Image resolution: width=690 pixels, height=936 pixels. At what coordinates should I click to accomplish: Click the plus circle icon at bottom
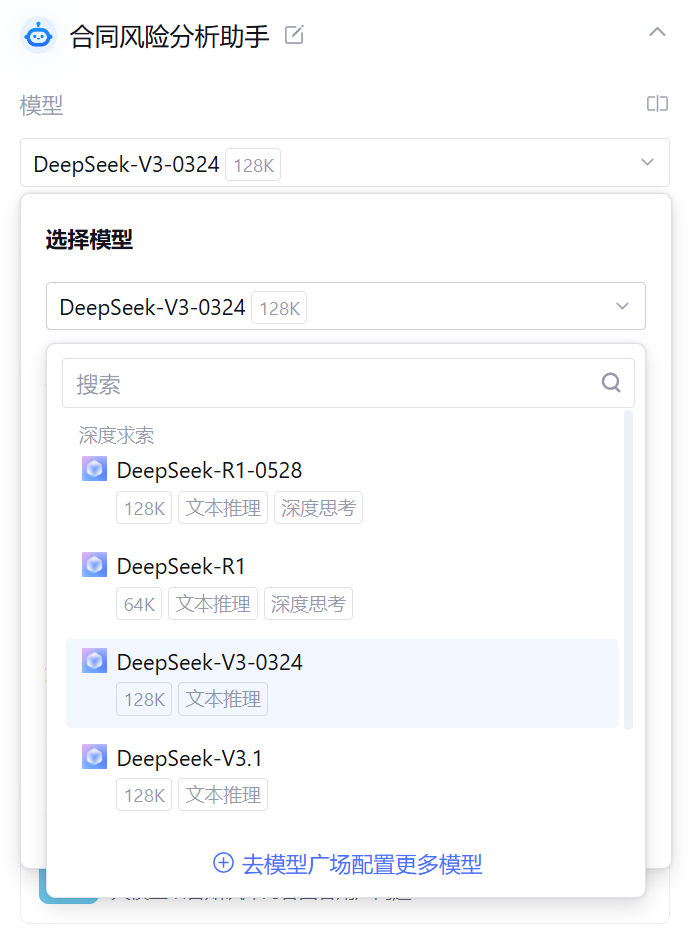coord(224,863)
